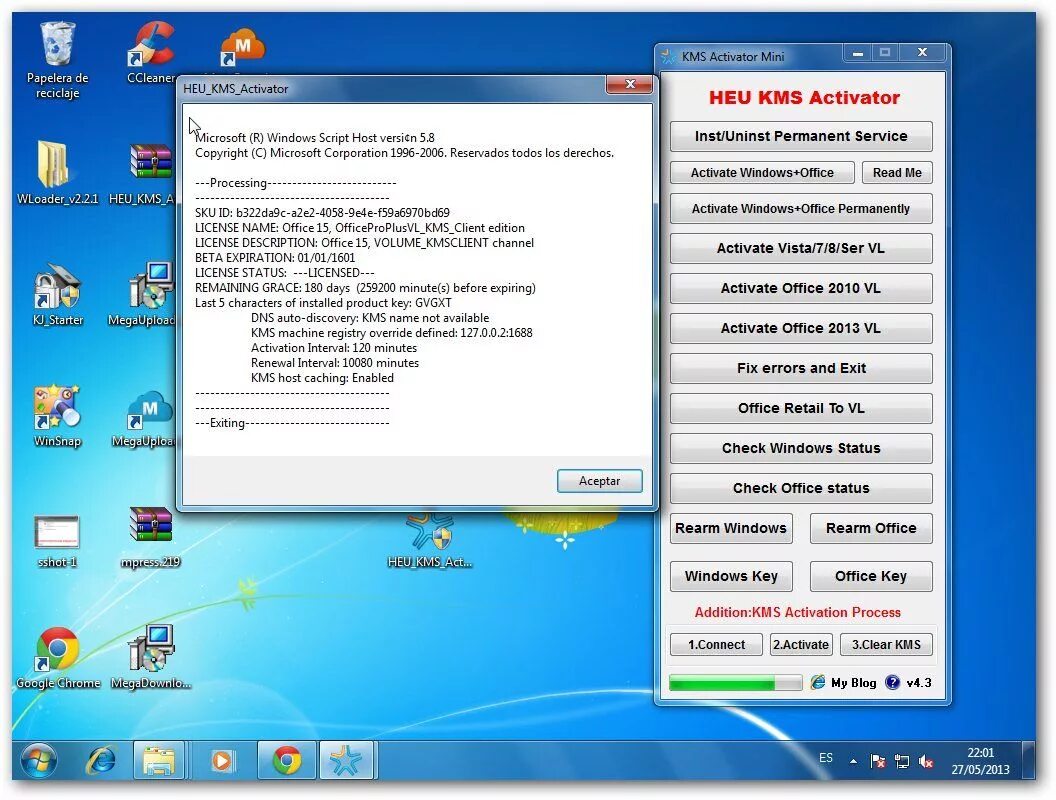This screenshot has width=1056, height=800.
Task: Click the blue help question mark icon
Action: tap(892, 683)
